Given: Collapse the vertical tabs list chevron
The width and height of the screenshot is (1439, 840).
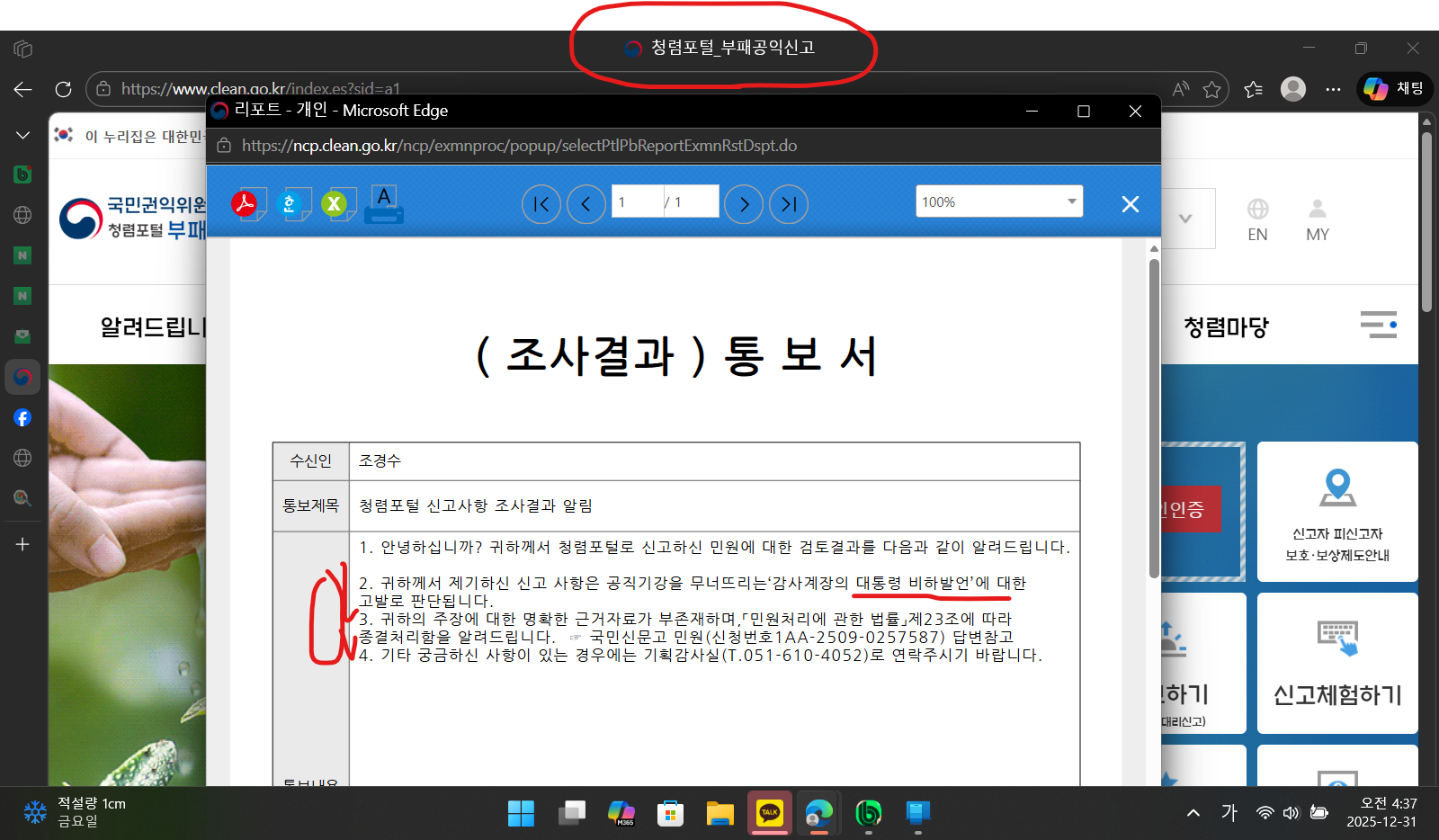Looking at the screenshot, I should pos(22,135).
